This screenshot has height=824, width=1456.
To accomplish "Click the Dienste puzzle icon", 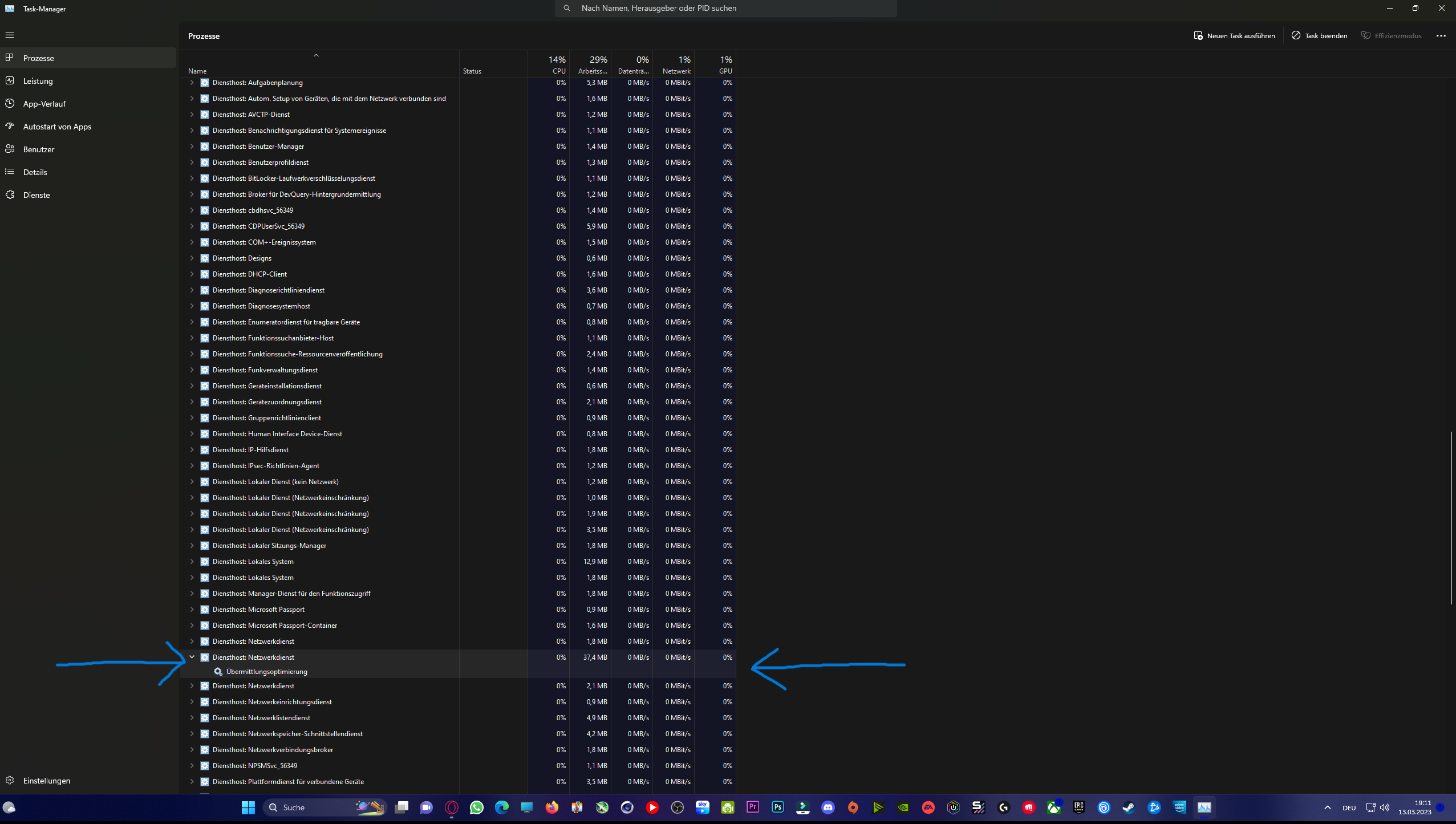I will (x=10, y=195).
